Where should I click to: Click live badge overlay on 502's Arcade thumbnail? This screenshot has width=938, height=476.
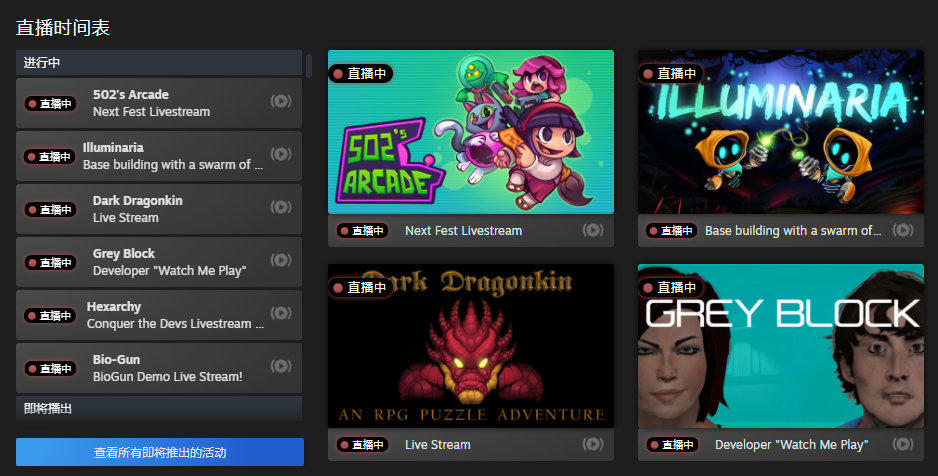pos(361,74)
